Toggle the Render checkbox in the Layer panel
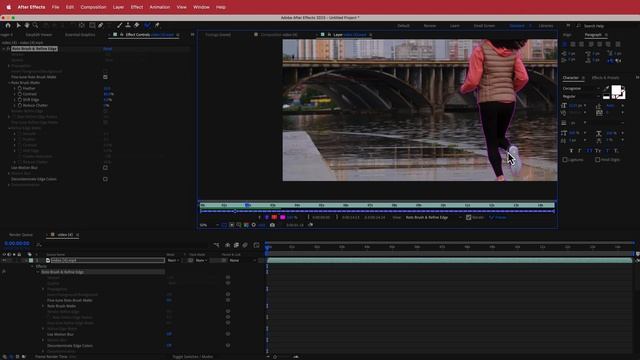This screenshot has height=360, width=640. (469, 218)
